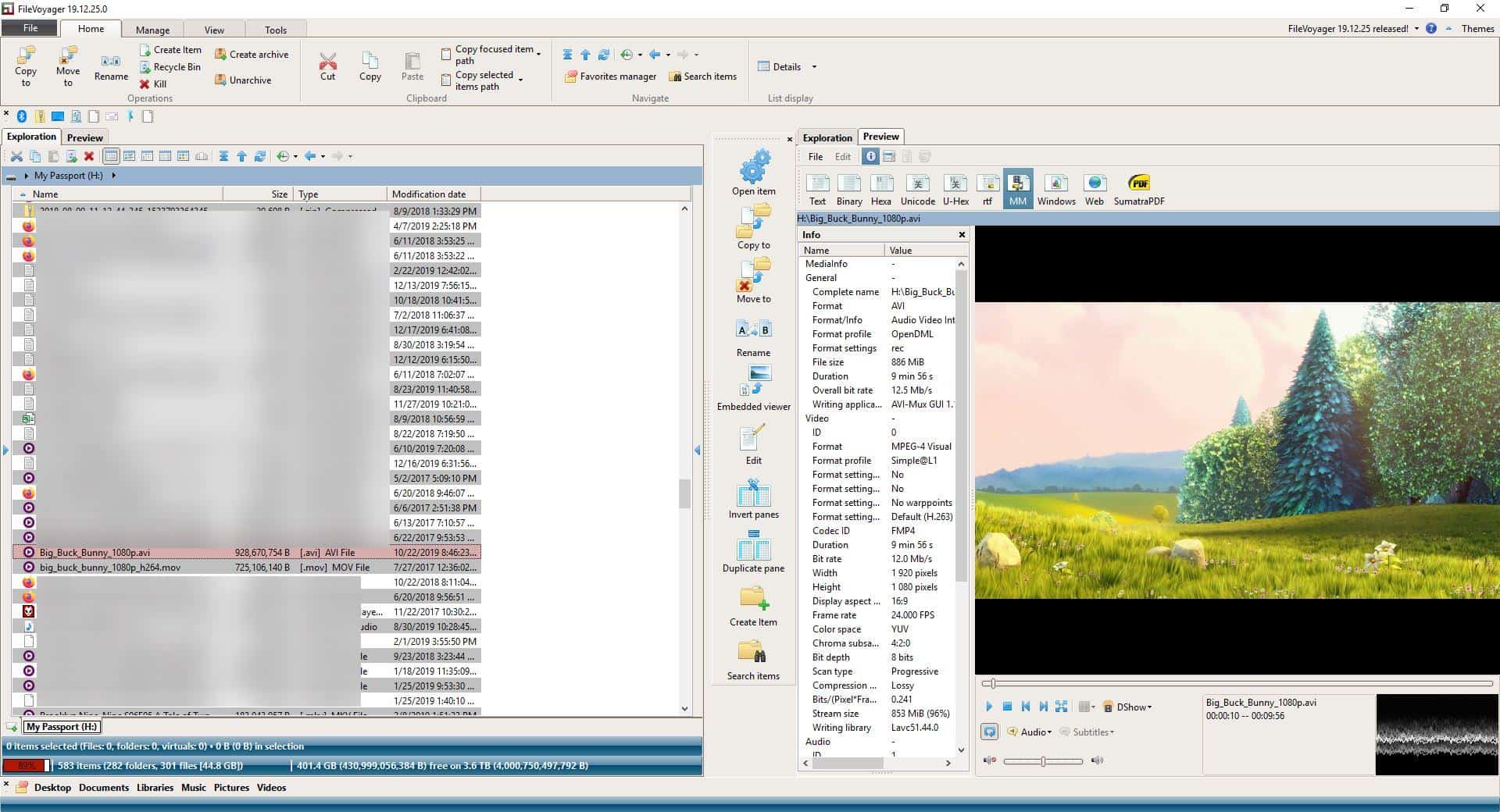Click the Copy icon in Clipboard group
The width and height of the screenshot is (1500, 812).
(x=370, y=66)
